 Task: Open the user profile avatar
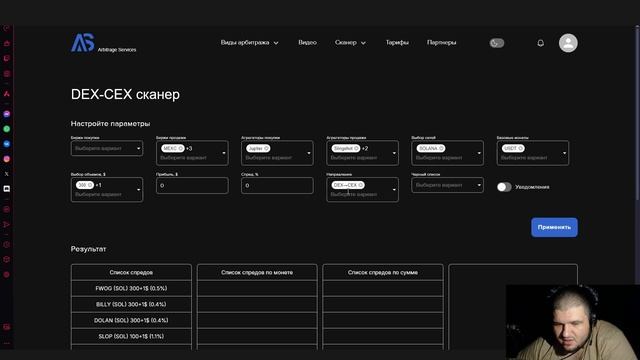pyautogui.click(x=568, y=43)
